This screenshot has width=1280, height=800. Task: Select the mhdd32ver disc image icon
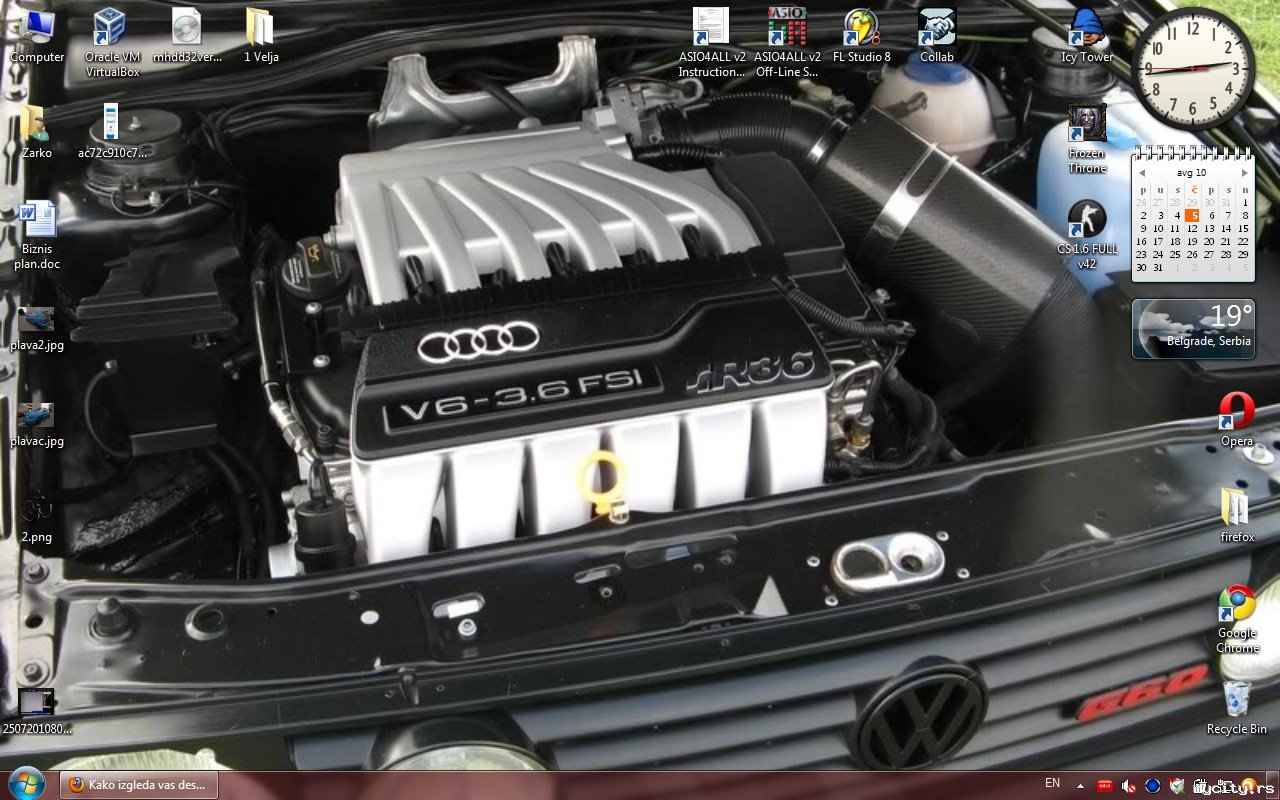point(187,36)
